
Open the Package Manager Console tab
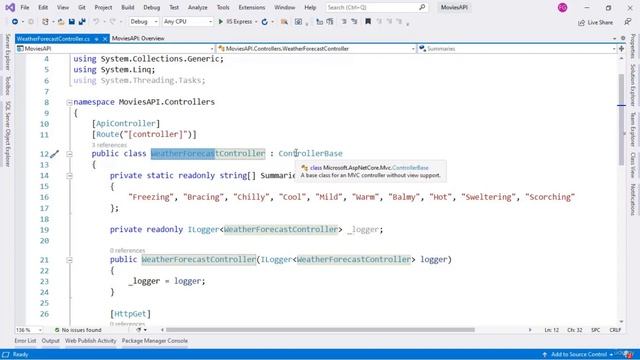tap(155, 340)
